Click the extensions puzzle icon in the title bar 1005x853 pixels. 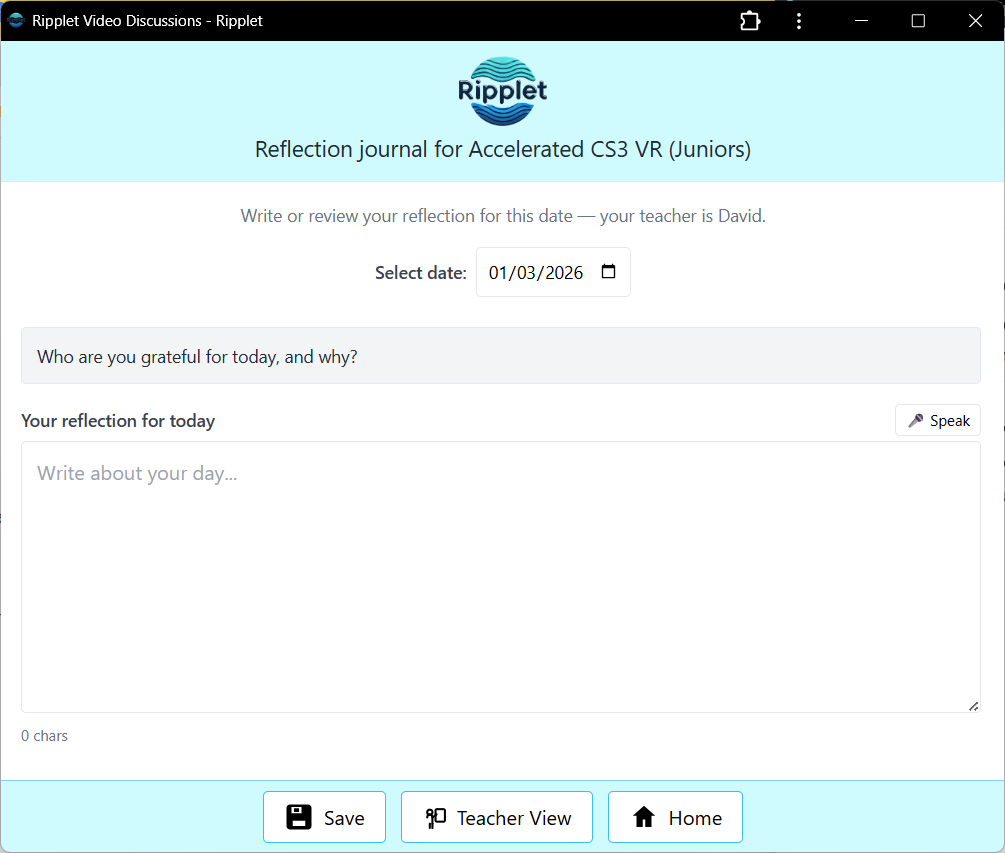click(x=750, y=20)
